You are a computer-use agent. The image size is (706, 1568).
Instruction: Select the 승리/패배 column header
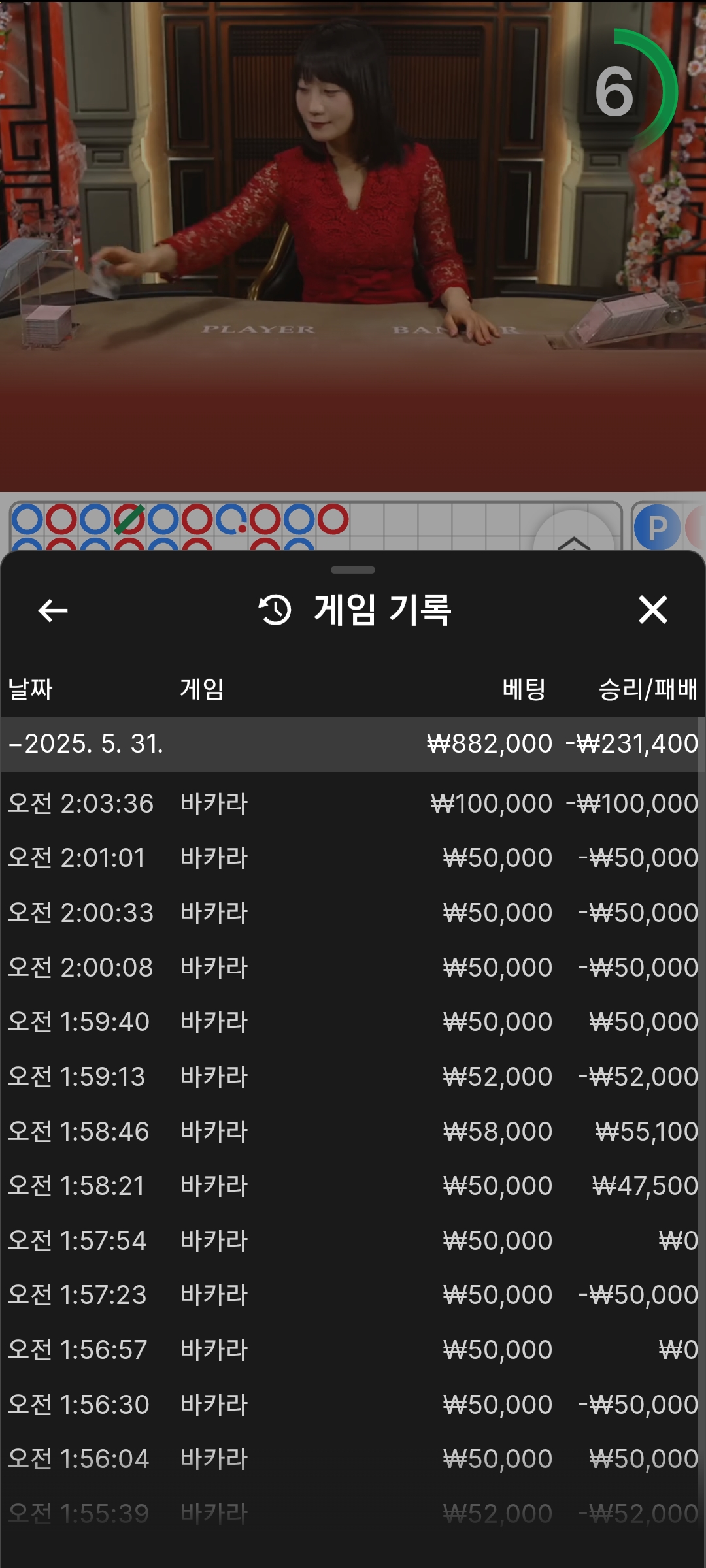[648, 689]
